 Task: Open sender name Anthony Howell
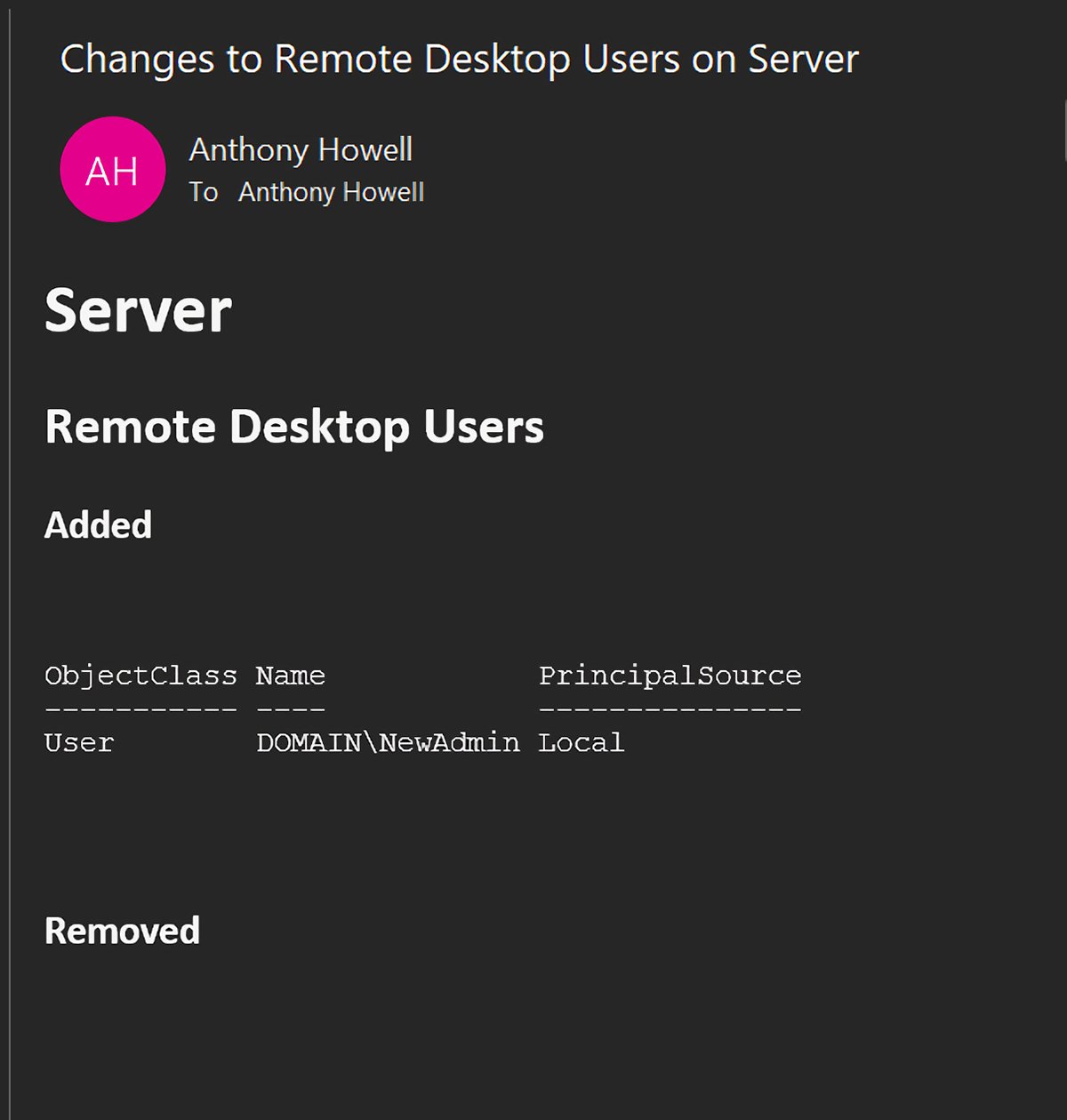[301, 149]
